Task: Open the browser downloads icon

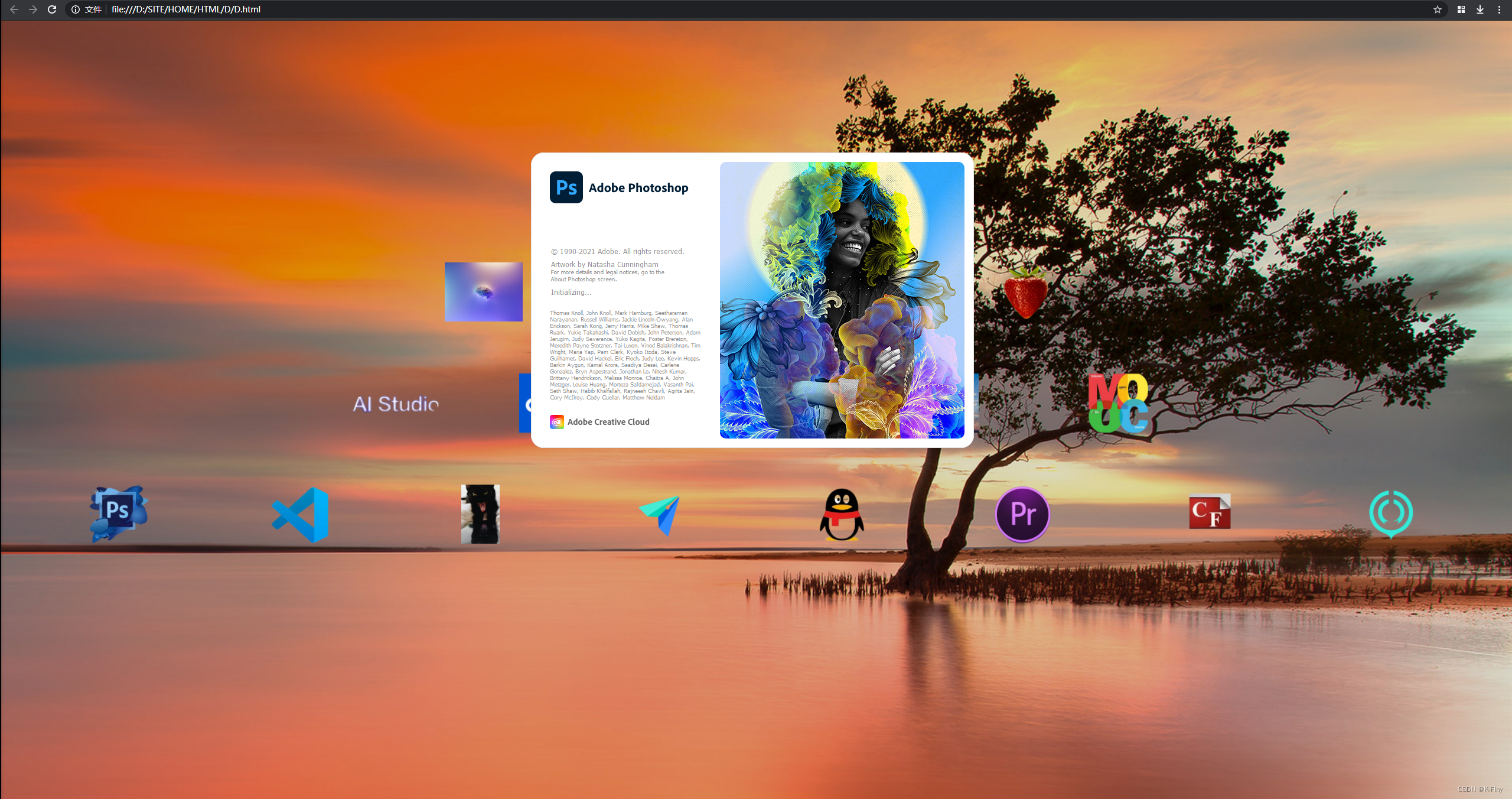Action: [1480, 9]
